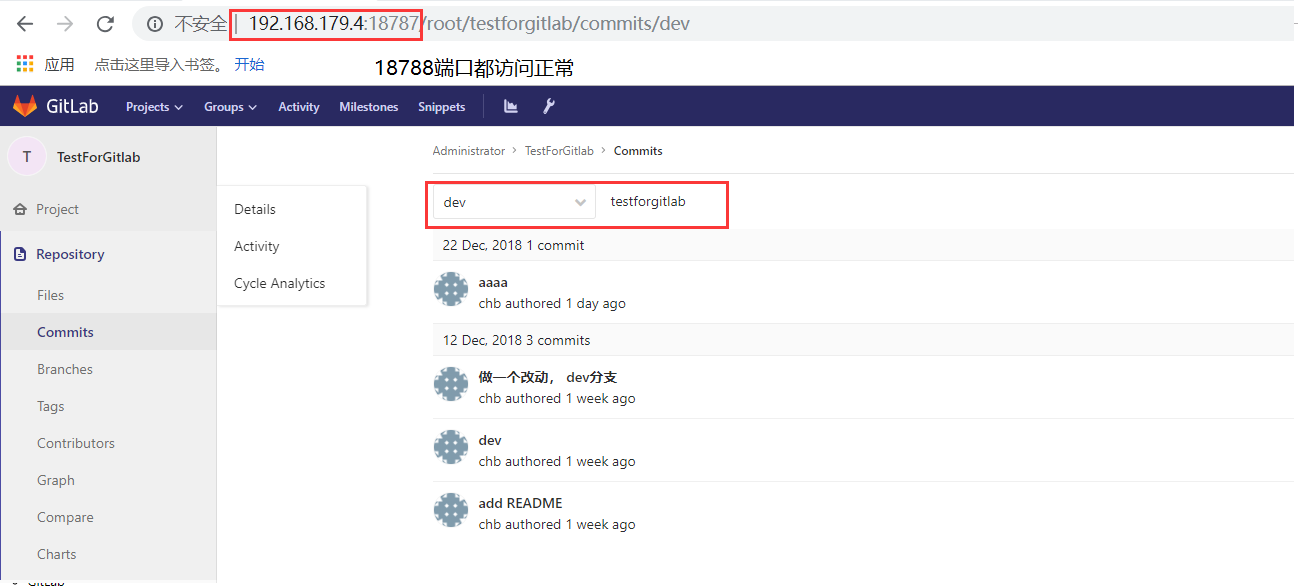Click the site info insecure icon
Image resolution: width=1298 pixels, height=587 pixels.
(155, 24)
